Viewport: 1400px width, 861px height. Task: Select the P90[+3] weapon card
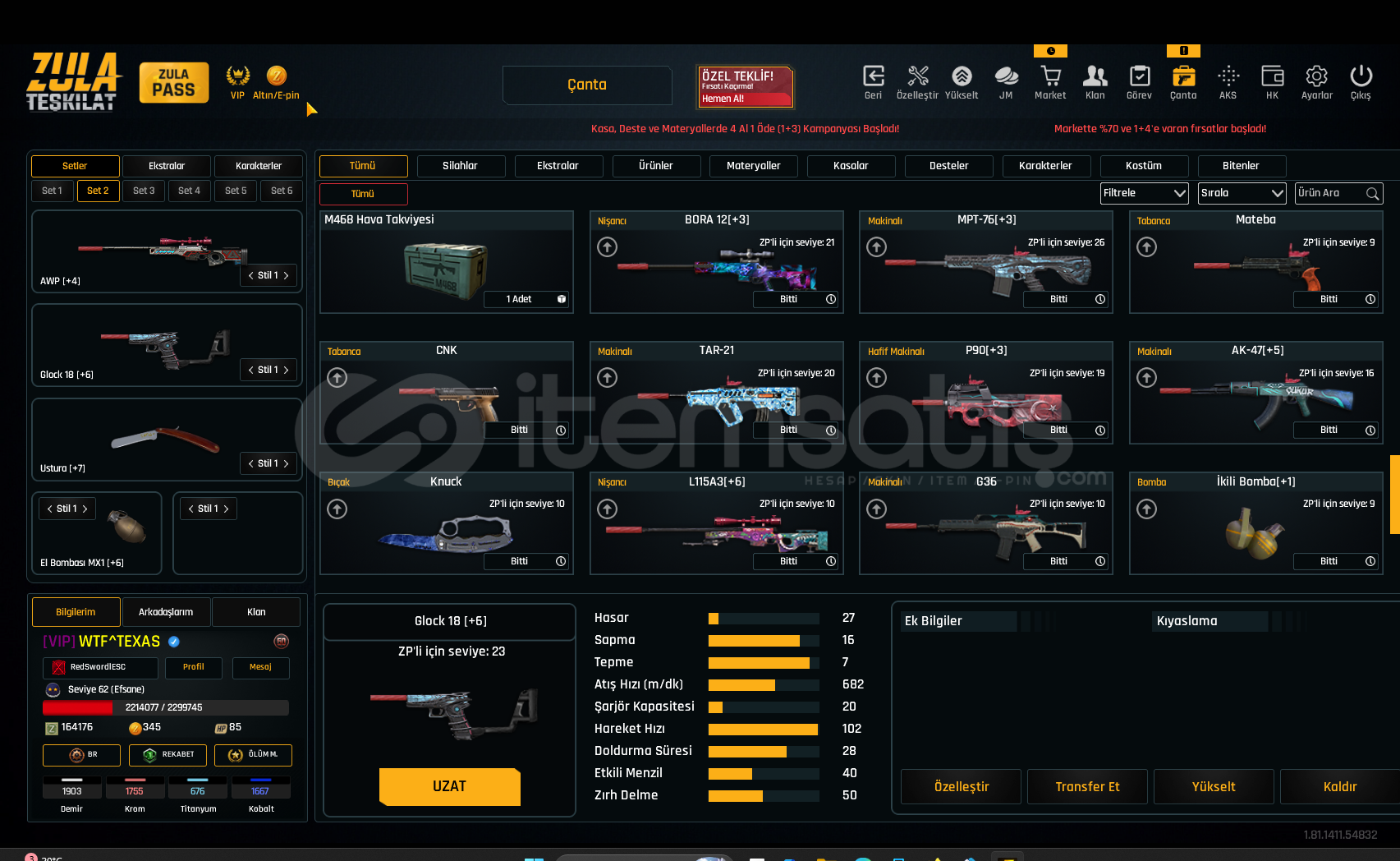tap(986, 393)
